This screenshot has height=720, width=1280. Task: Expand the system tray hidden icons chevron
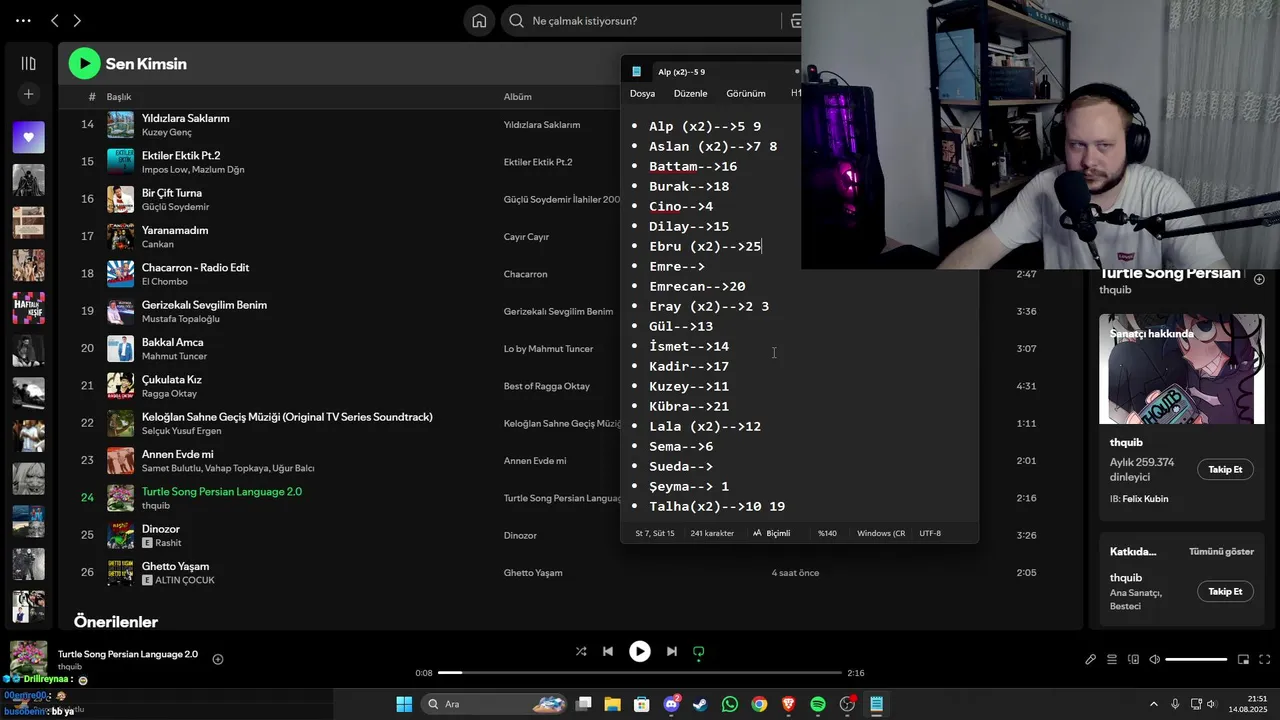(1153, 704)
